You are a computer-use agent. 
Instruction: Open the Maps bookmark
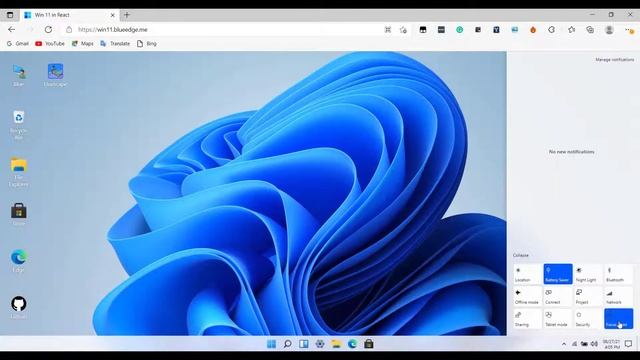point(83,43)
